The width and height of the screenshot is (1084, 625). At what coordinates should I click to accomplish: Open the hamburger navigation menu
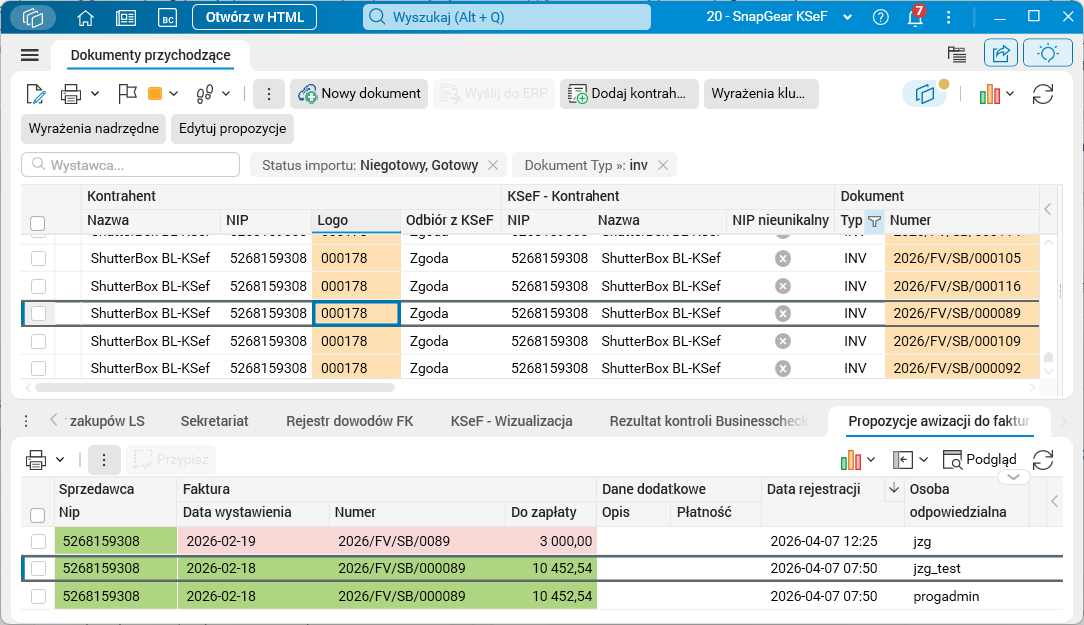[x=30, y=55]
